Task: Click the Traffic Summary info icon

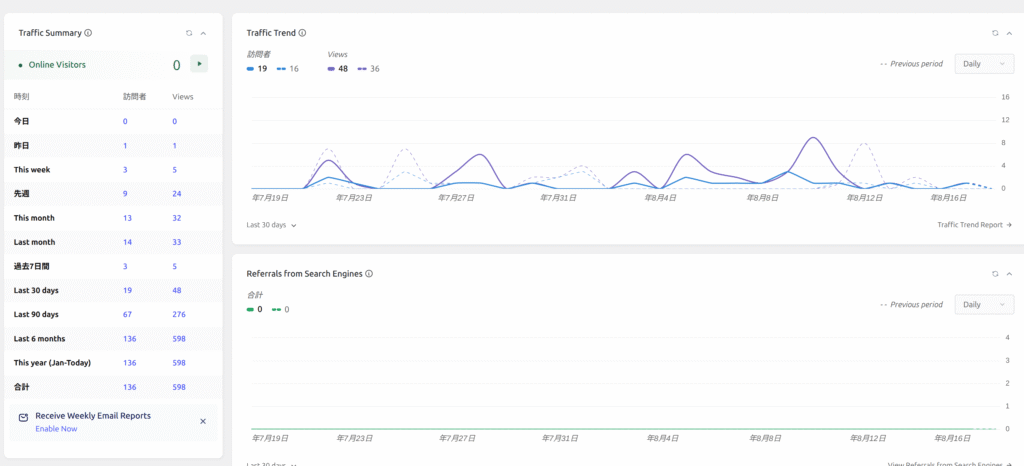Action: [88, 33]
